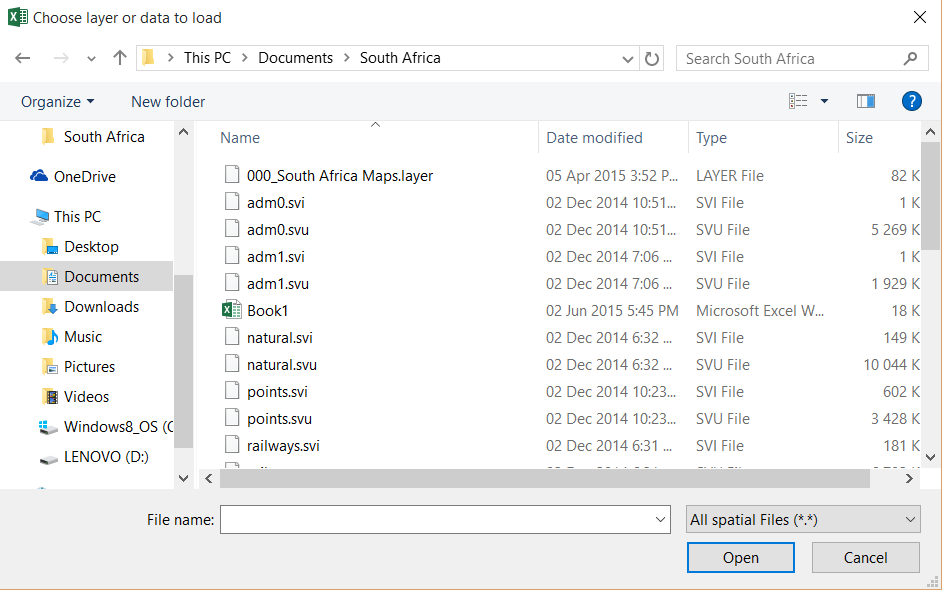This screenshot has width=942, height=590.
Task: Refresh the South Africa folder listing
Action: tap(652, 58)
